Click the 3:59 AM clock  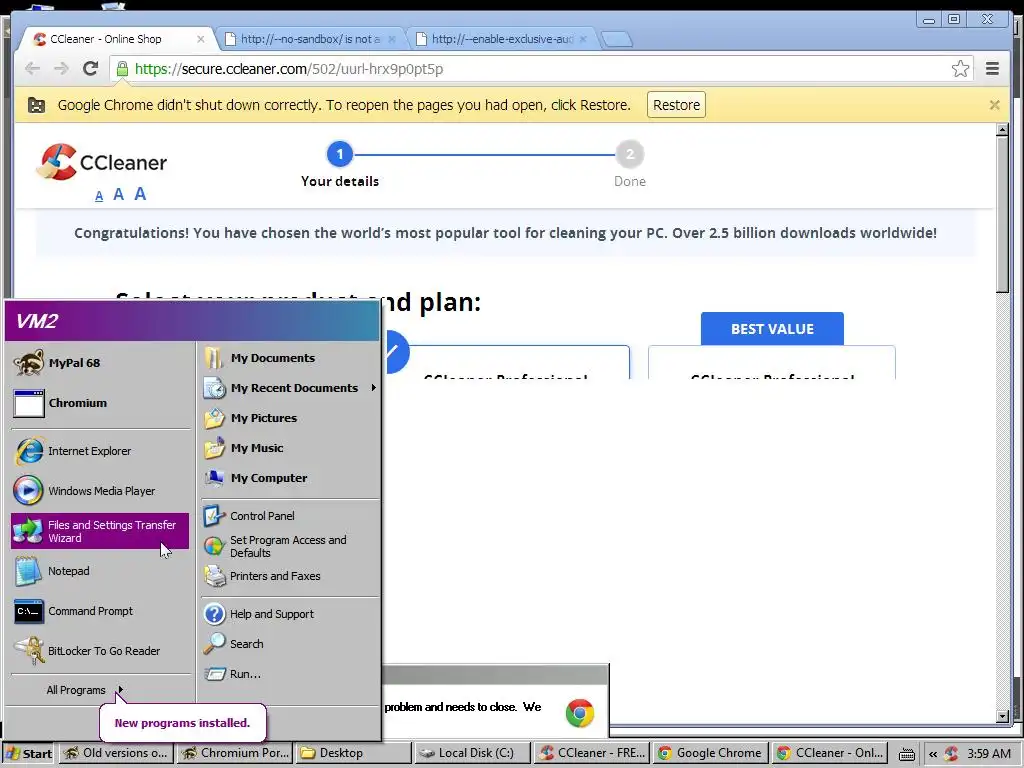click(989, 754)
